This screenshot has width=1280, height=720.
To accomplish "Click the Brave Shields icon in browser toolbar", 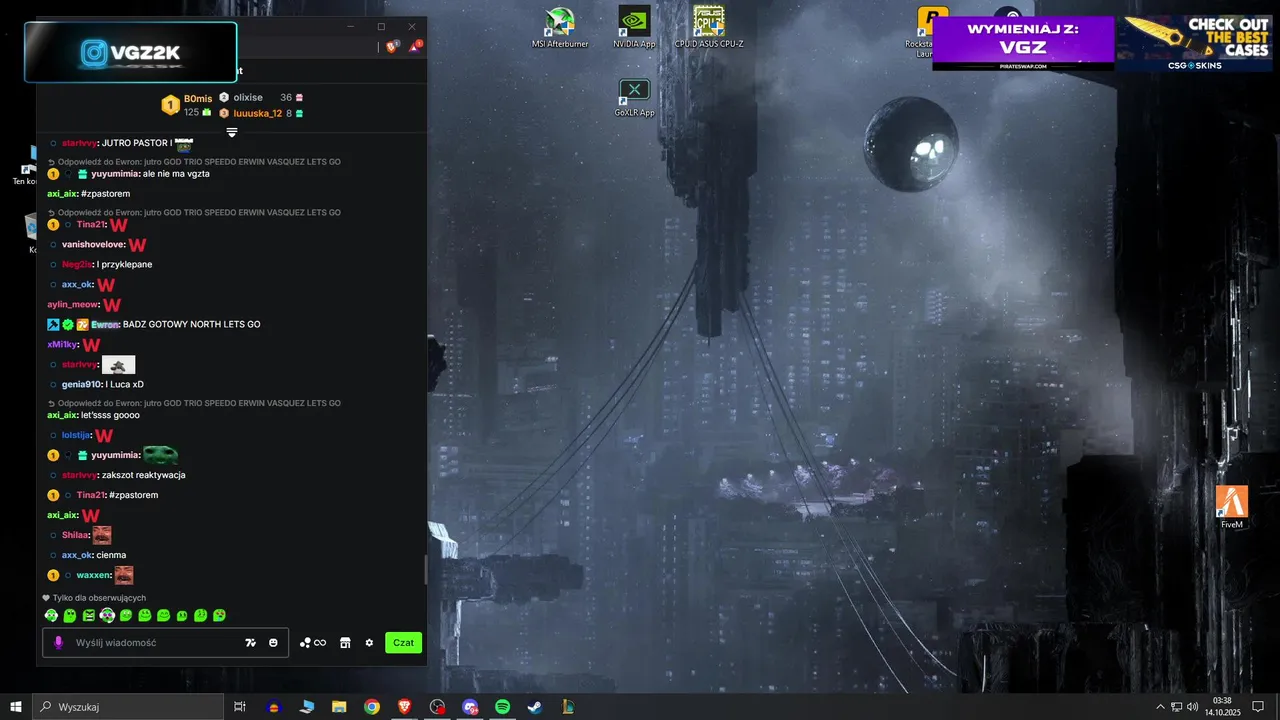I will pyautogui.click(x=393, y=46).
